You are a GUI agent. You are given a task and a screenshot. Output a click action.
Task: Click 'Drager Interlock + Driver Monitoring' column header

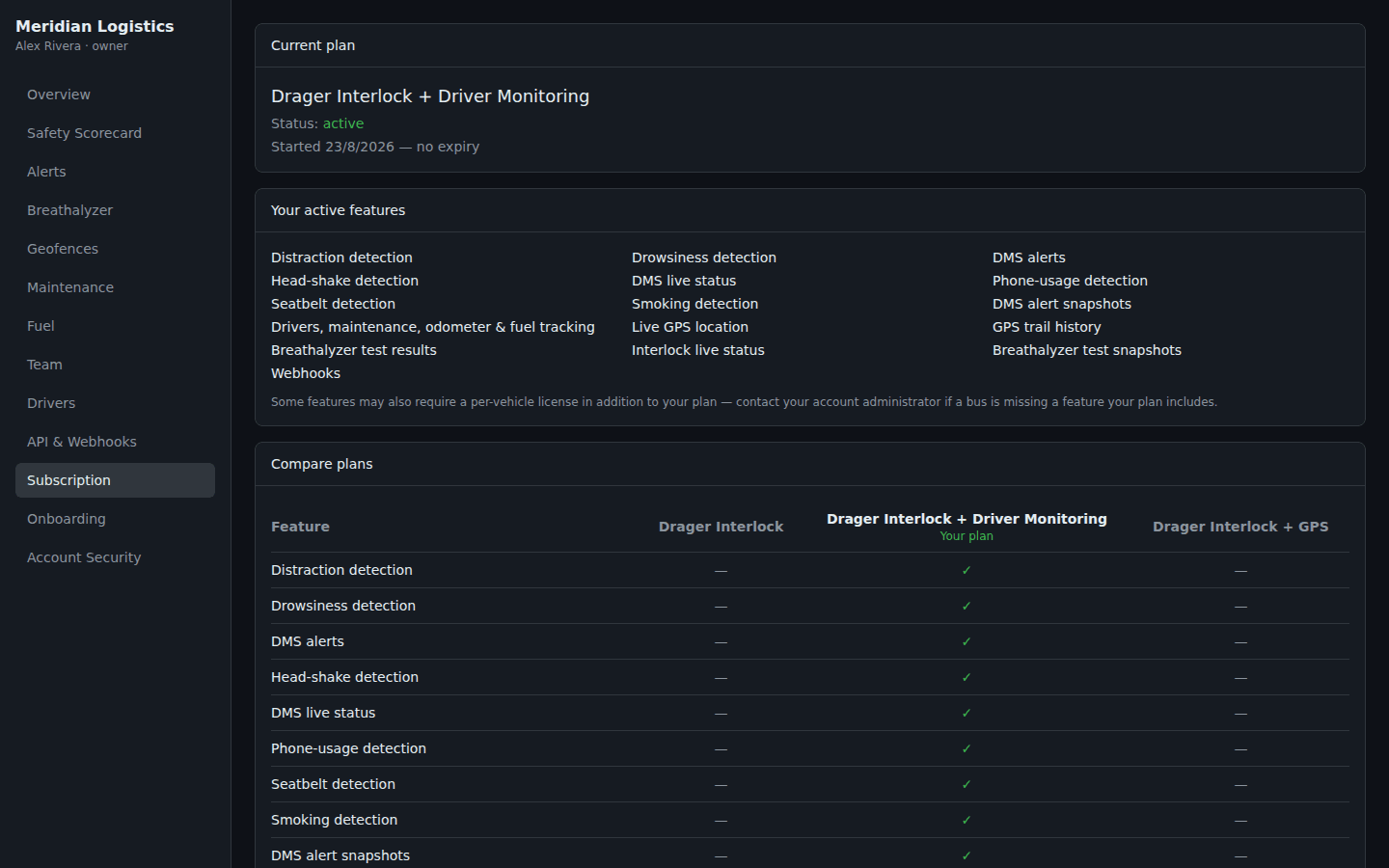coord(967,519)
